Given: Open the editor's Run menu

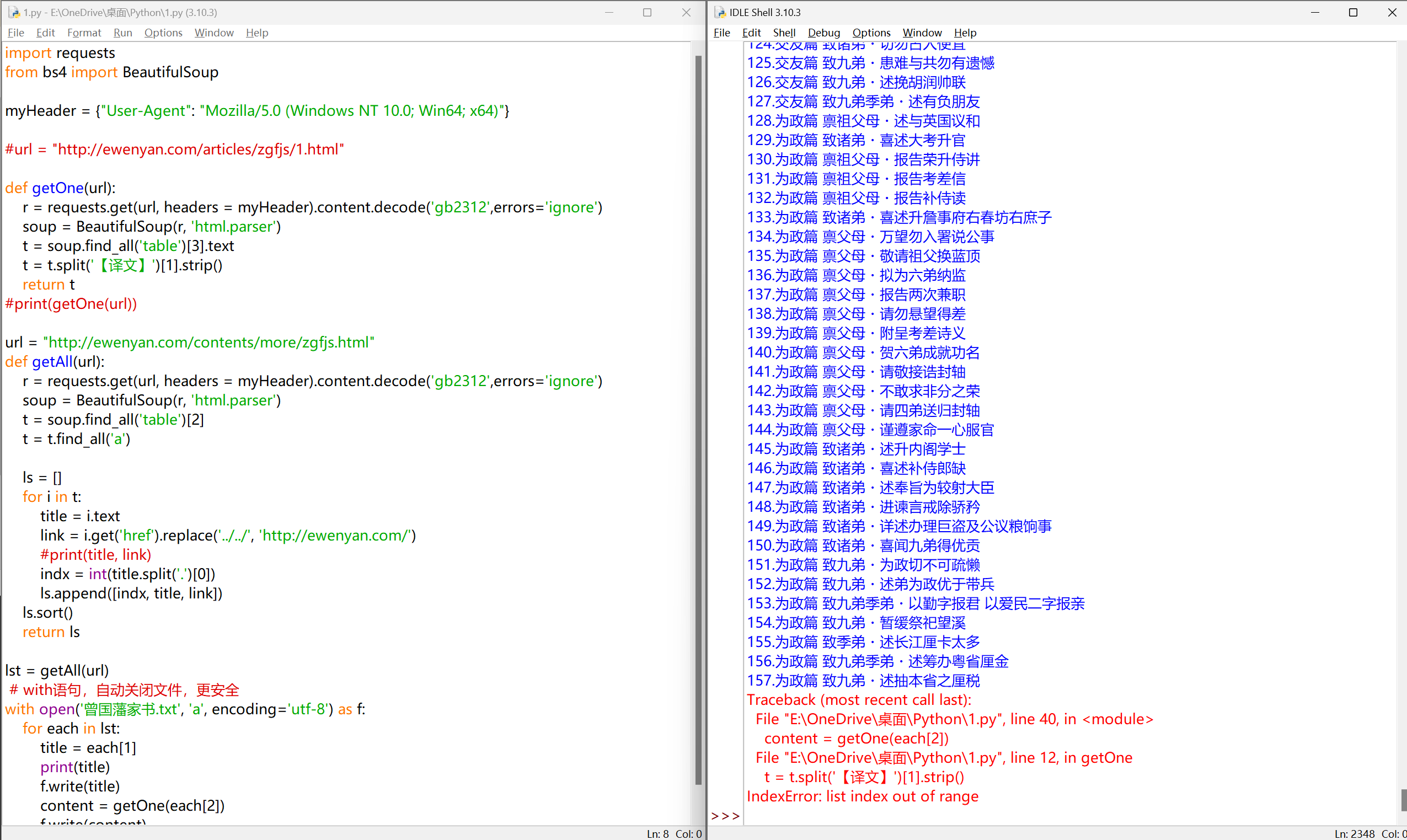Looking at the screenshot, I should (122, 33).
